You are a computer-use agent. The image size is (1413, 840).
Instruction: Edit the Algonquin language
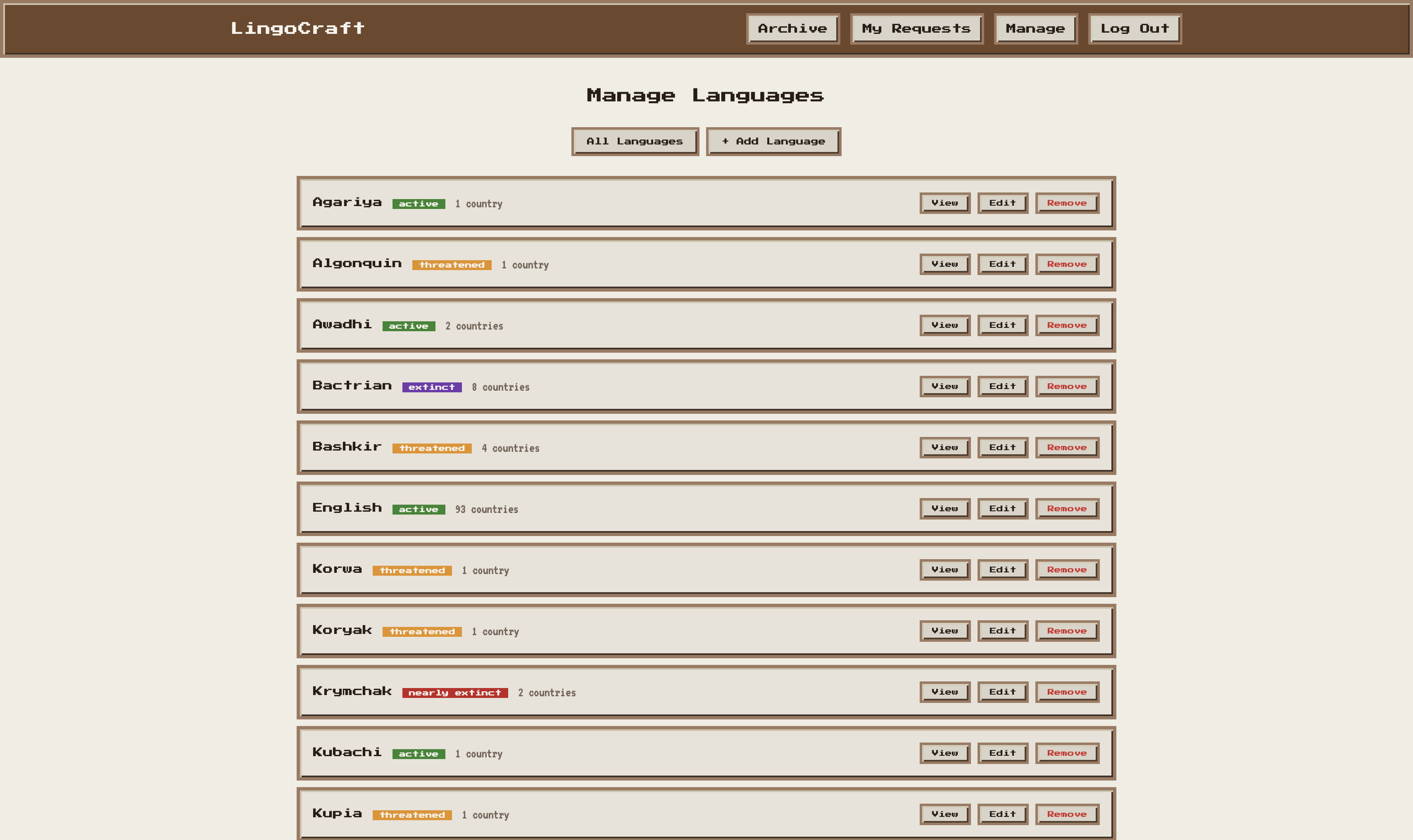[x=1002, y=264]
